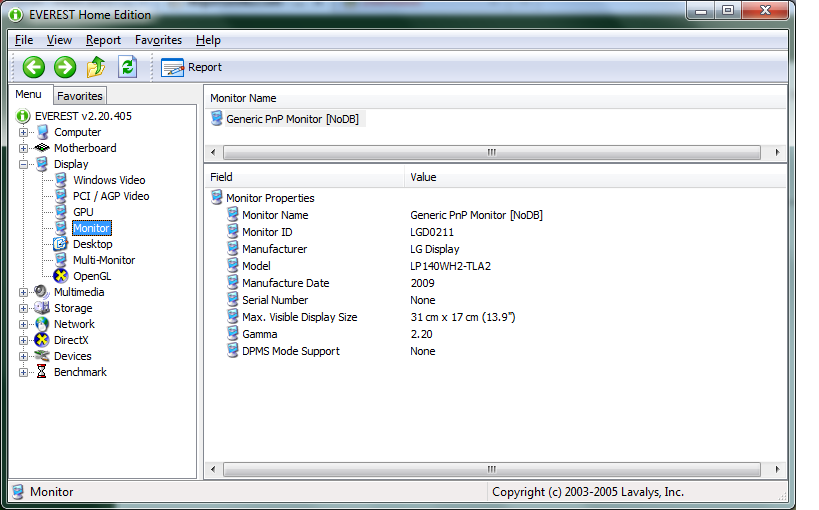Image resolution: width=819 pixels, height=510 pixels.
Task: Click the LP140WH2-TLA2 model value
Action: pyautogui.click(x=450, y=266)
